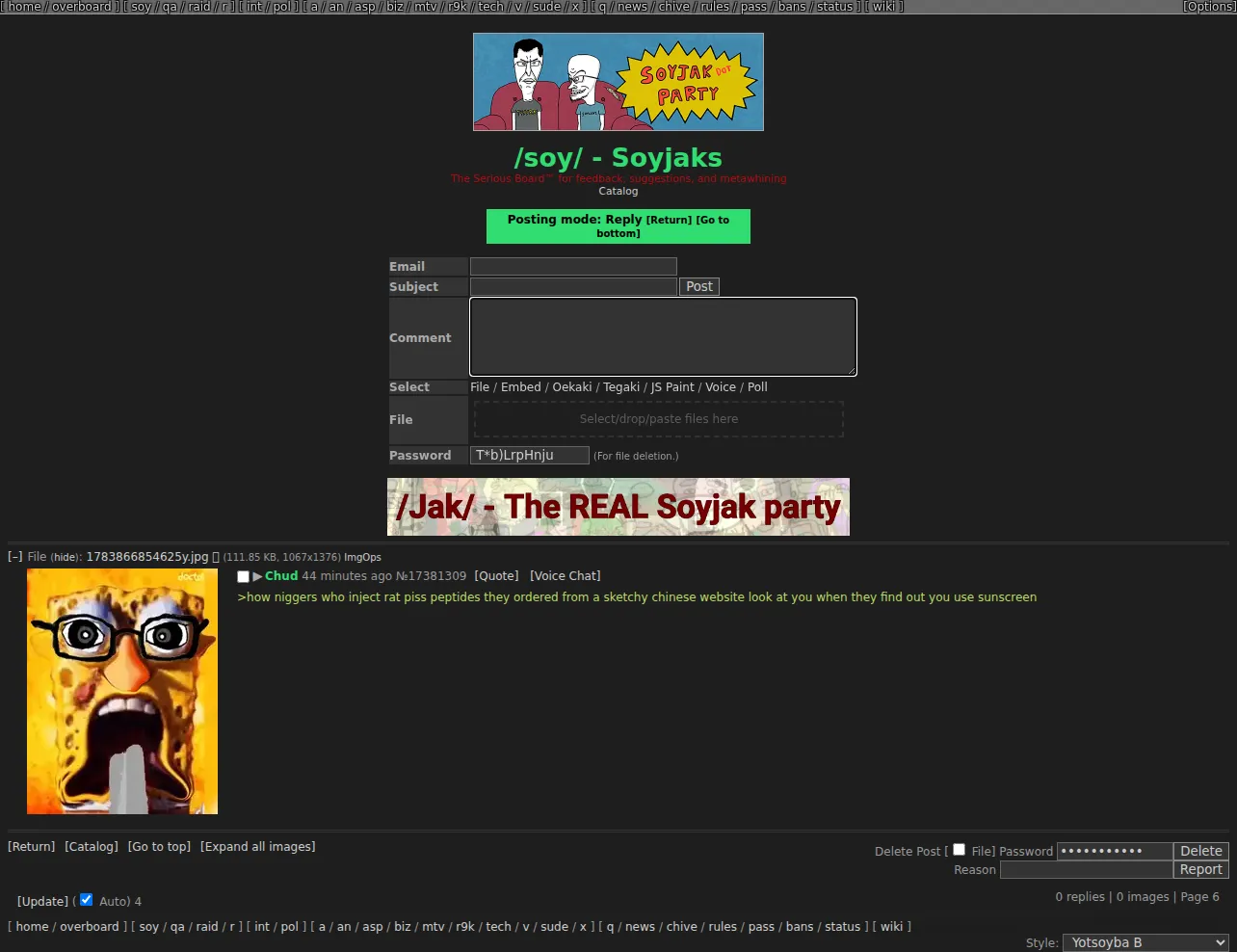This screenshot has height=952, width=1237.
Task: Click into the Comment text area
Action: [x=663, y=336]
